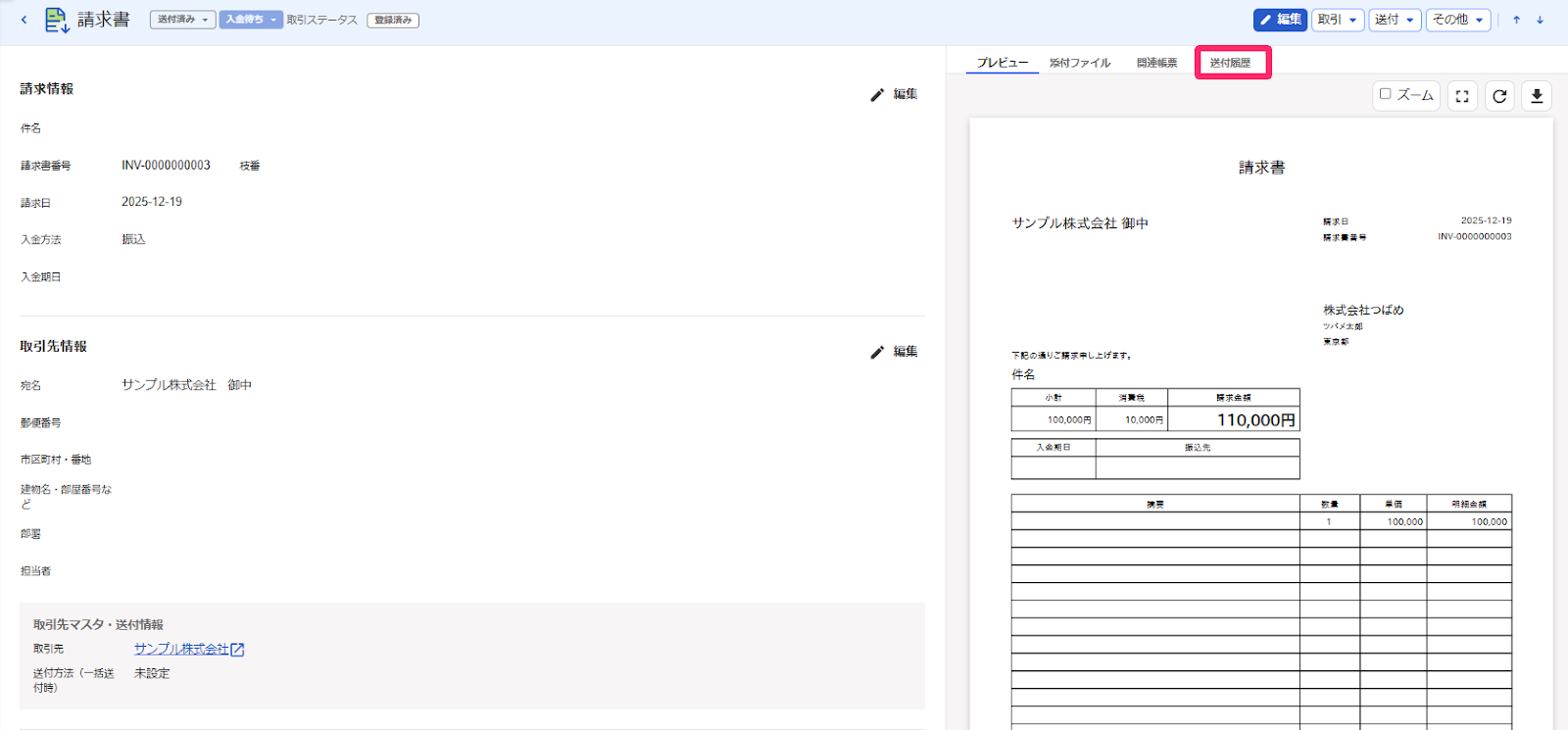Viewport: 1568px width, 730px height.
Task: Go to previous record with up arrow
Action: (1516, 20)
